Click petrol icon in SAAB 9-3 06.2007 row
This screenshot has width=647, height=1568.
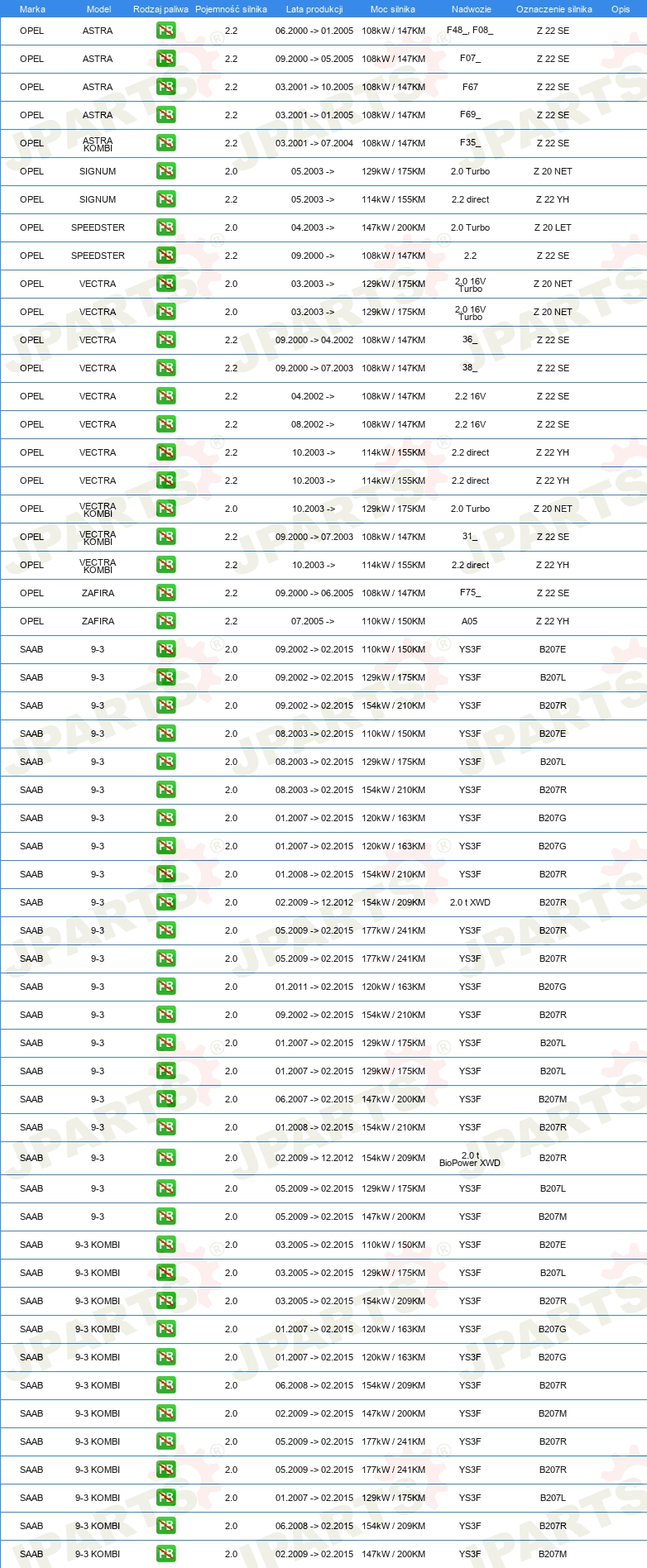[x=165, y=1099]
